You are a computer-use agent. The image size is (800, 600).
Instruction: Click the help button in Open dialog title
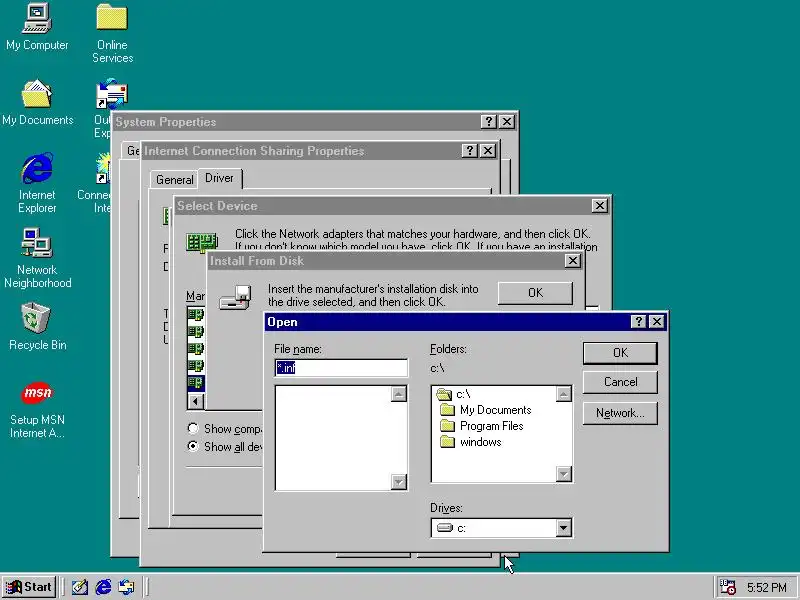click(x=638, y=321)
